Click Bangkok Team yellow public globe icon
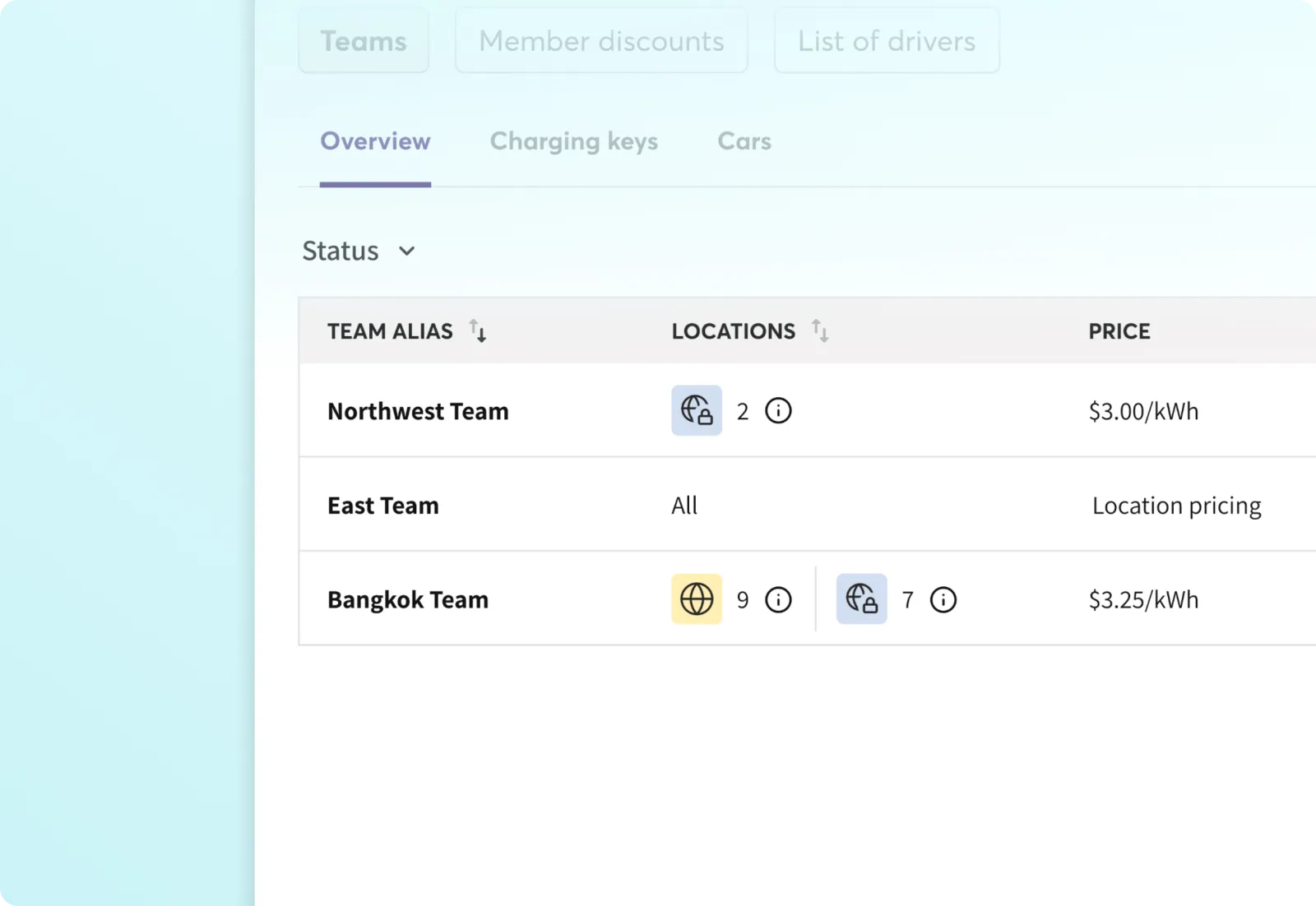 [696, 599]
